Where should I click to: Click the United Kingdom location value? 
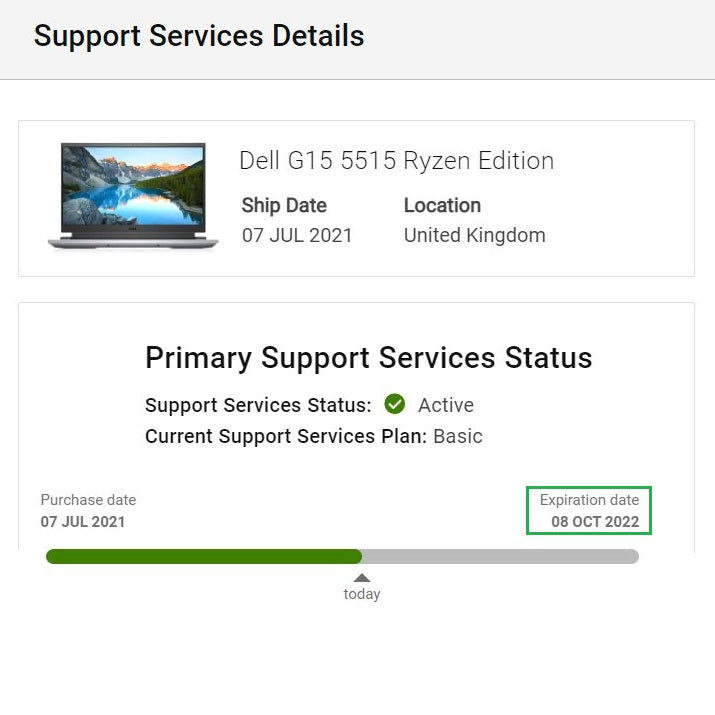474,236
